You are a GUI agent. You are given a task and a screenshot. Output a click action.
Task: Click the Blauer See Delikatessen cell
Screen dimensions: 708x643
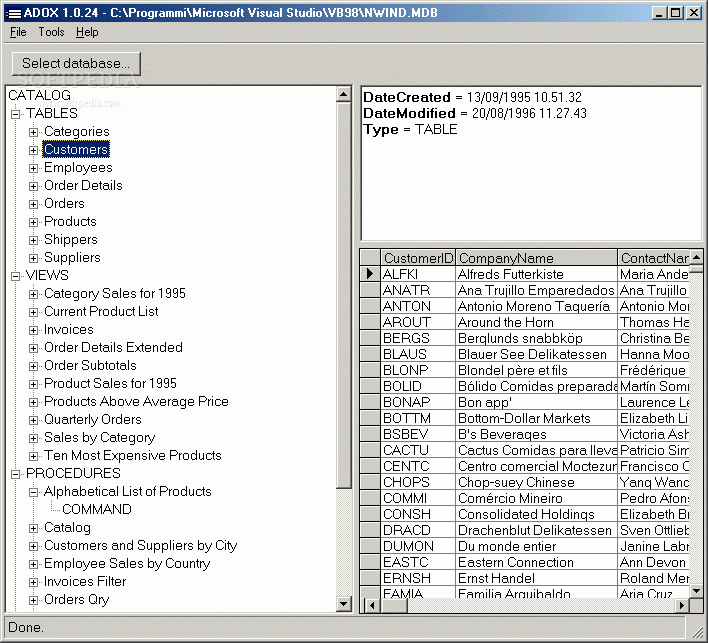[x=536, y=354]
